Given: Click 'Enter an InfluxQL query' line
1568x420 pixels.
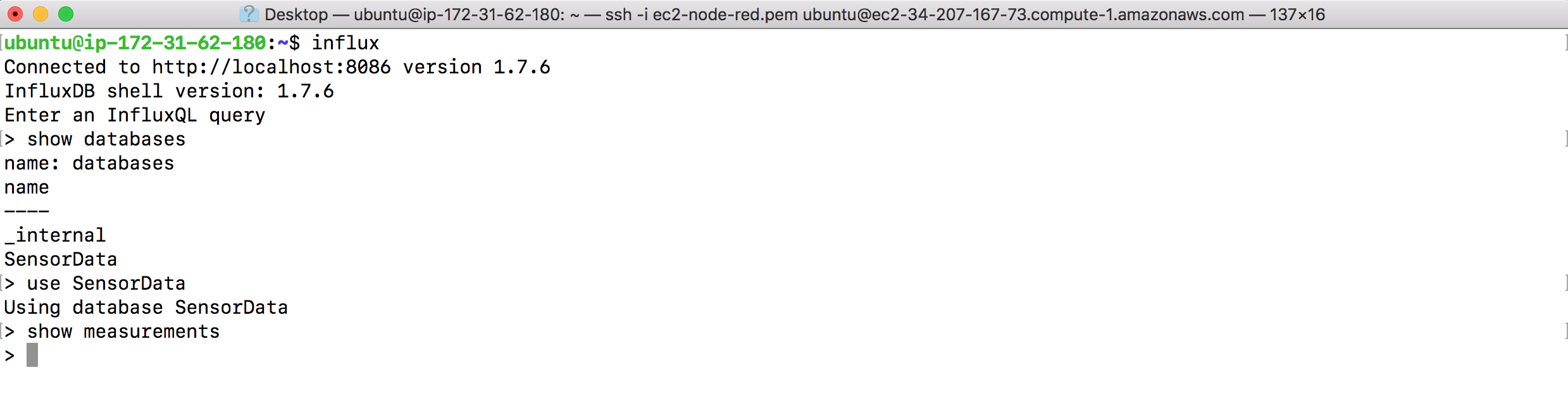Looking at the screenshot, I should pyautogui.click(x=135, y=115).
